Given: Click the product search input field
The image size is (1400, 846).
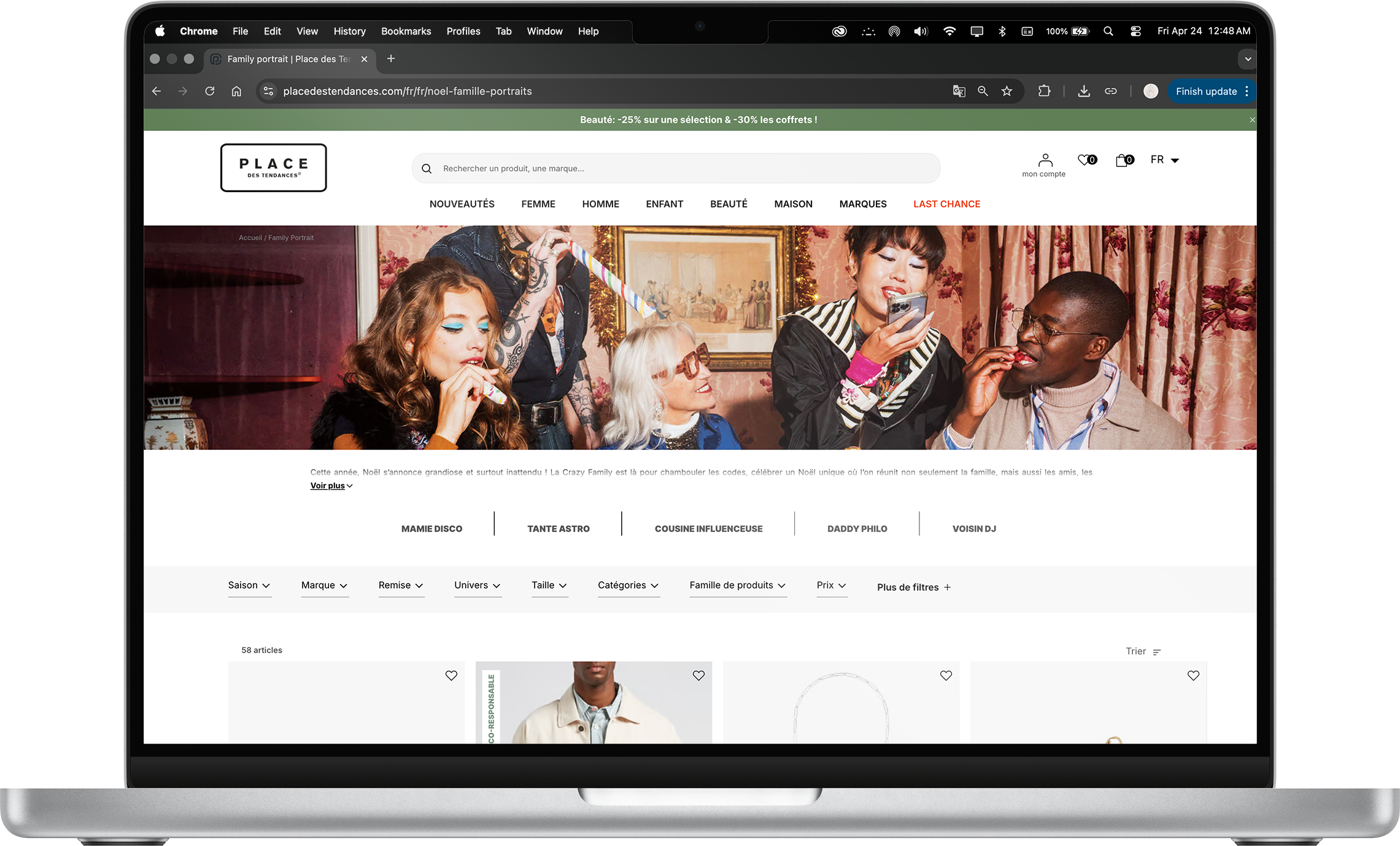Looking at the screenshot, I should point(675,168).
